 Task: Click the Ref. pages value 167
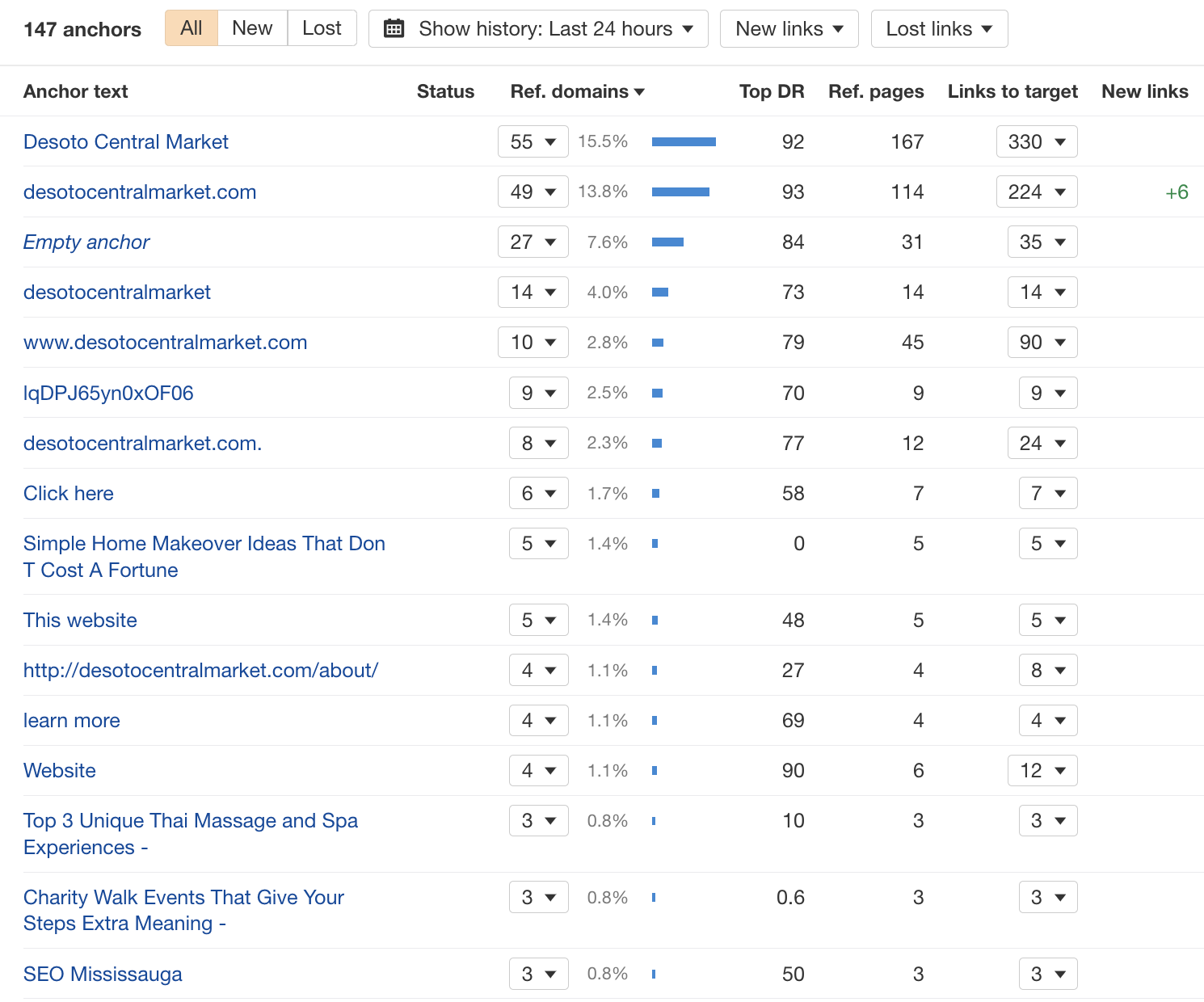click(x=907, y=141)
